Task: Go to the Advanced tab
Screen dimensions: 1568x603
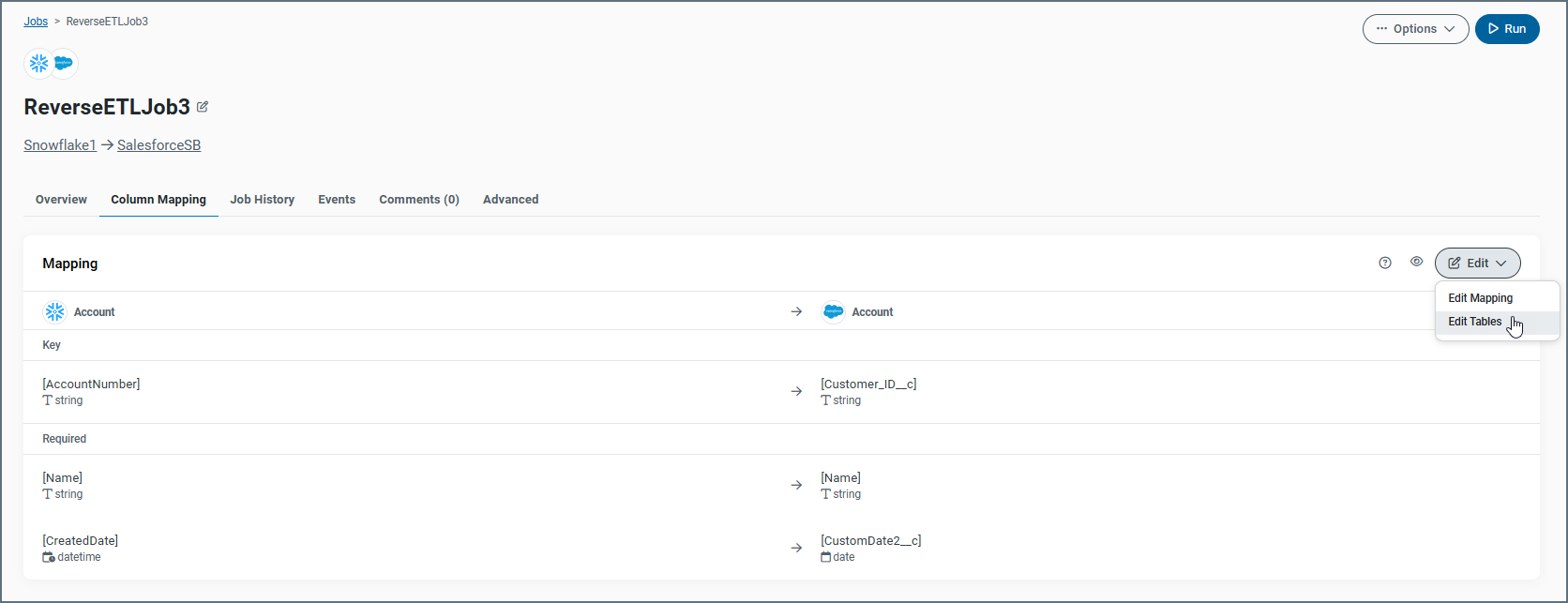Action: click(510, 200)
